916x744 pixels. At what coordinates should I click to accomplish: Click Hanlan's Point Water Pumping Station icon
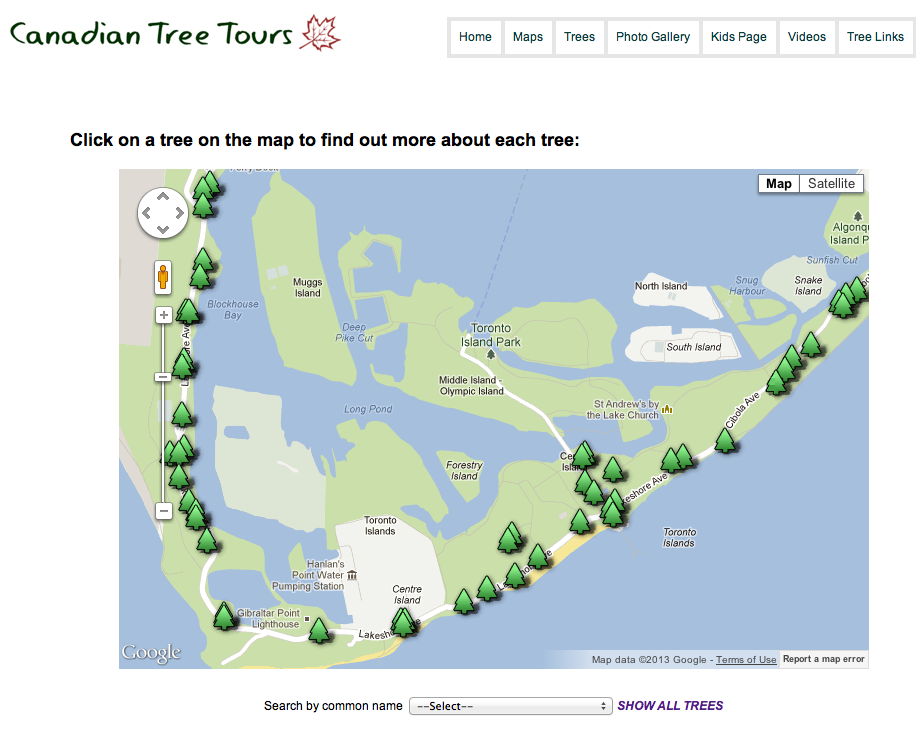coord(352,575)
